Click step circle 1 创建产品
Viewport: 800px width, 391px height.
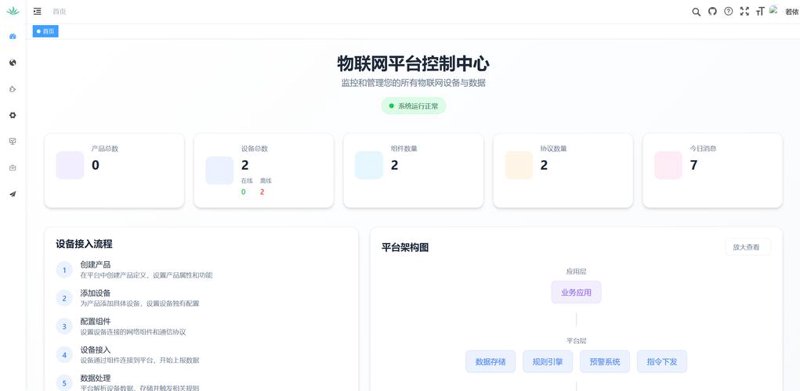pos(64,270)
